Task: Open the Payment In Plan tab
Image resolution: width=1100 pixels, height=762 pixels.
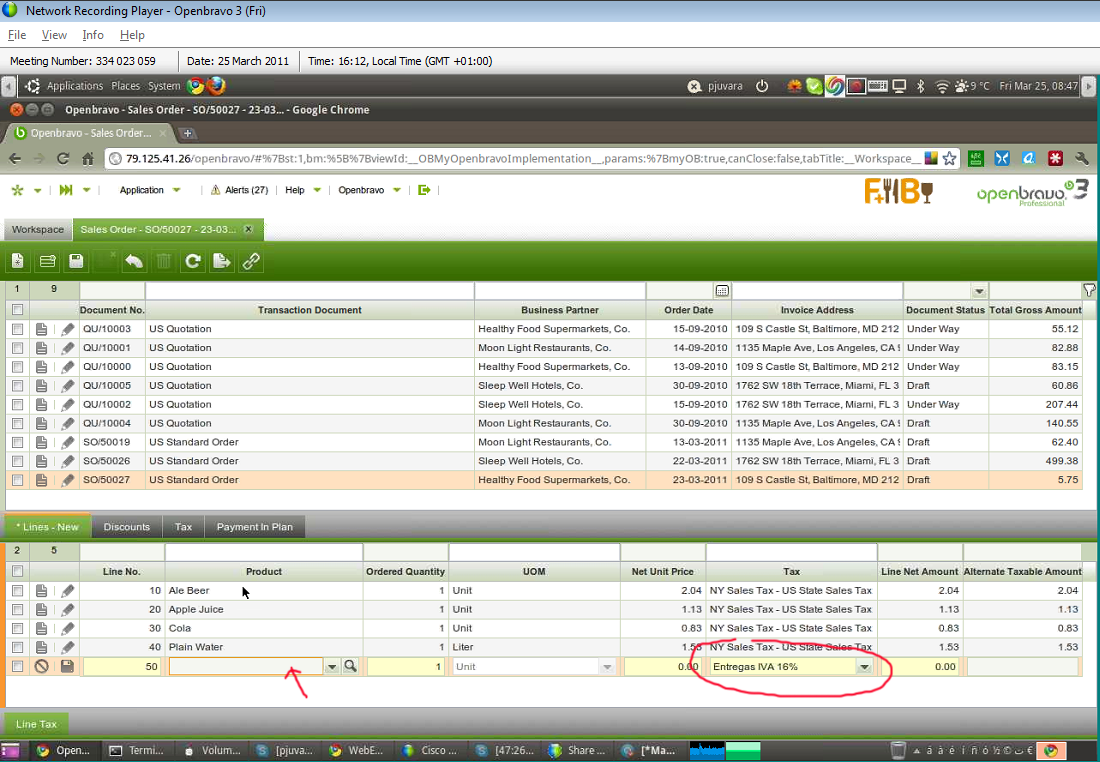Action: (x=255, y=527)
